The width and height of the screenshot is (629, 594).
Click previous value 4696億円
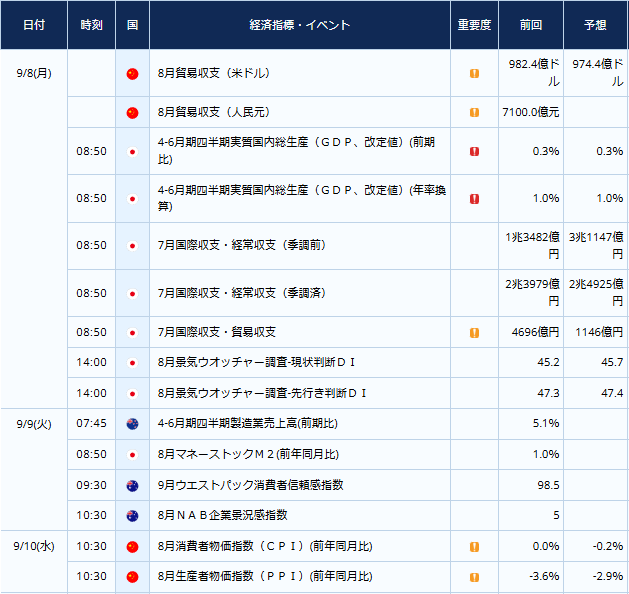pyautogui.click(x=535, y=332)
